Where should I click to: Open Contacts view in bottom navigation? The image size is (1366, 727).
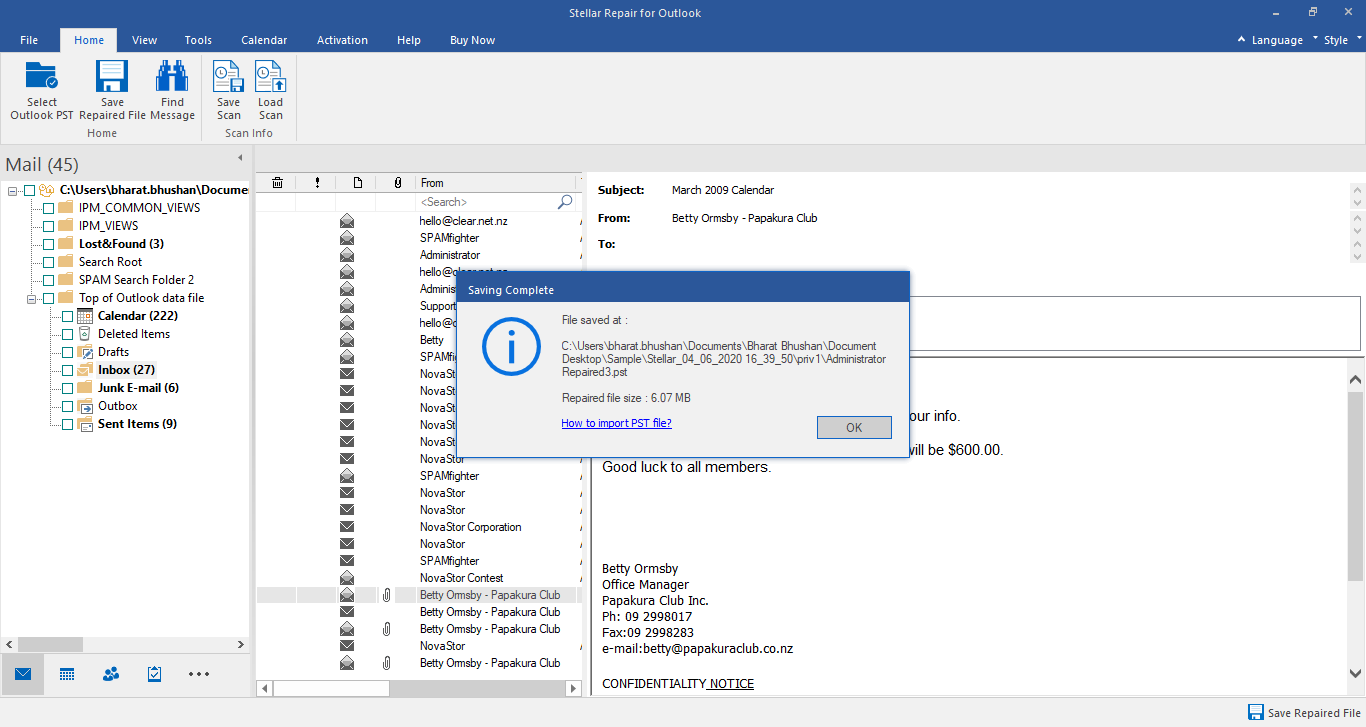(x=111, y=674)
